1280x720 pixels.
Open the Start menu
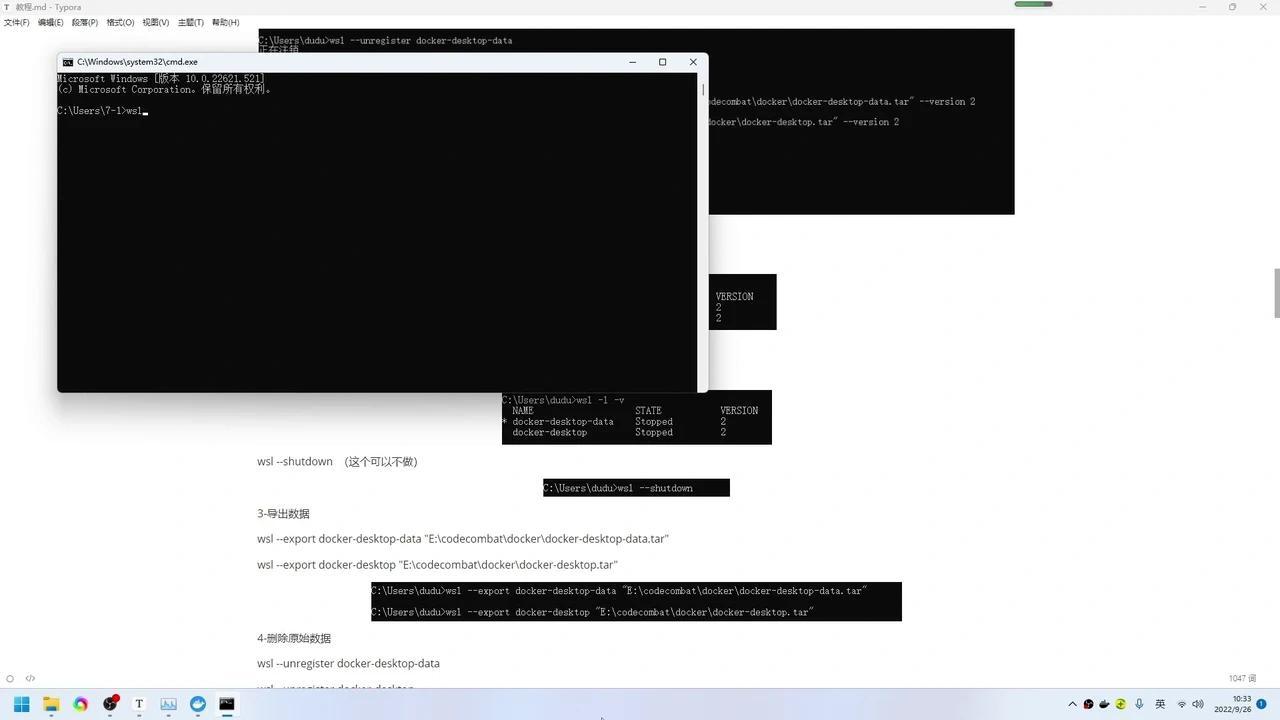tap(21, 704)
